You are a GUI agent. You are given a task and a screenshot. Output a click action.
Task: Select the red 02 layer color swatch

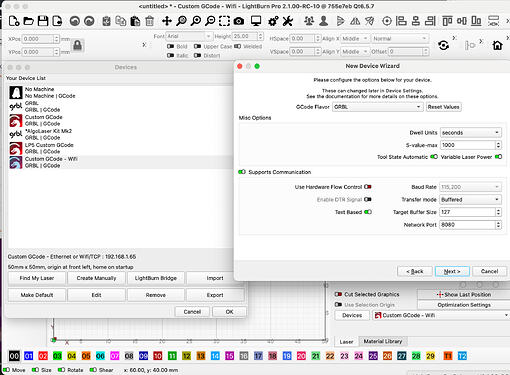(43, 356)
